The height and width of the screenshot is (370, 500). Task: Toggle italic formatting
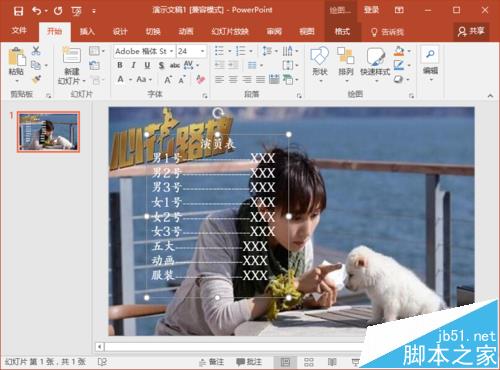click(133, 65)
